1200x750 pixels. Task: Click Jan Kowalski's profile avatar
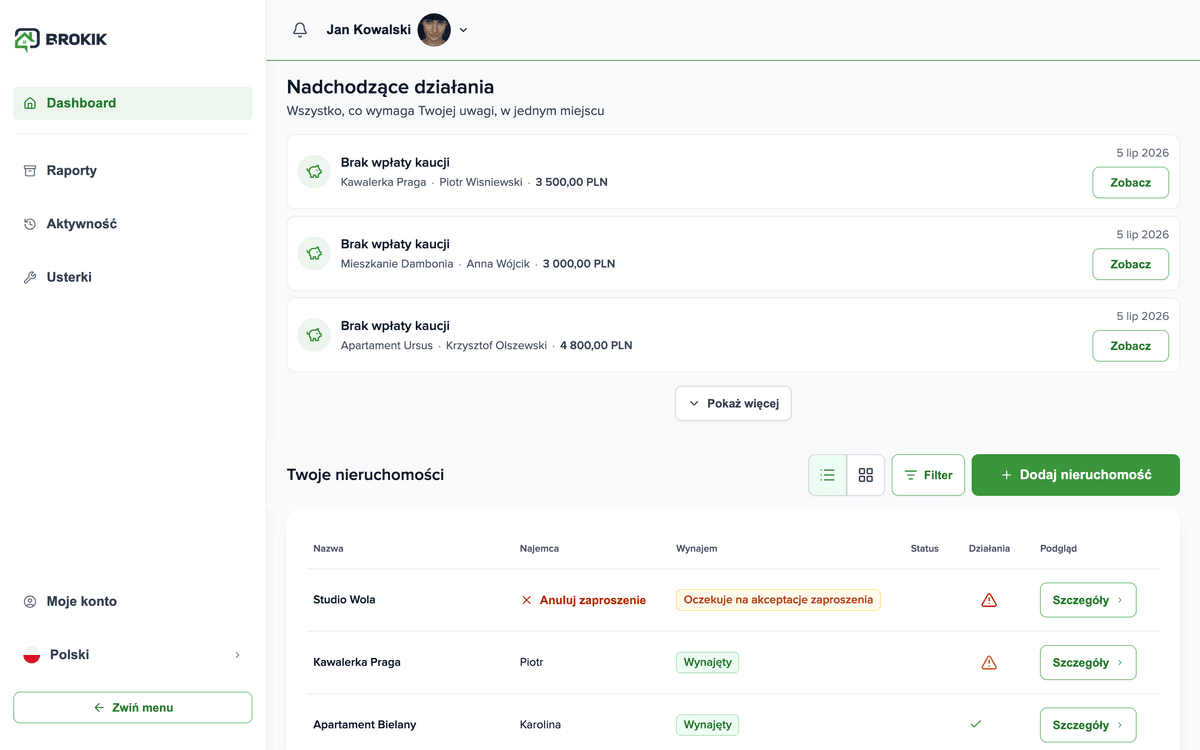pyautogui.click(x=434, y=30)
